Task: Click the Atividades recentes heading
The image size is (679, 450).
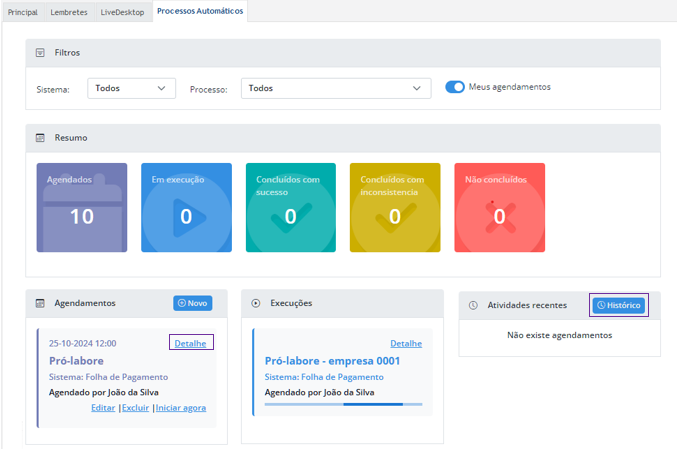Action: 527,305
